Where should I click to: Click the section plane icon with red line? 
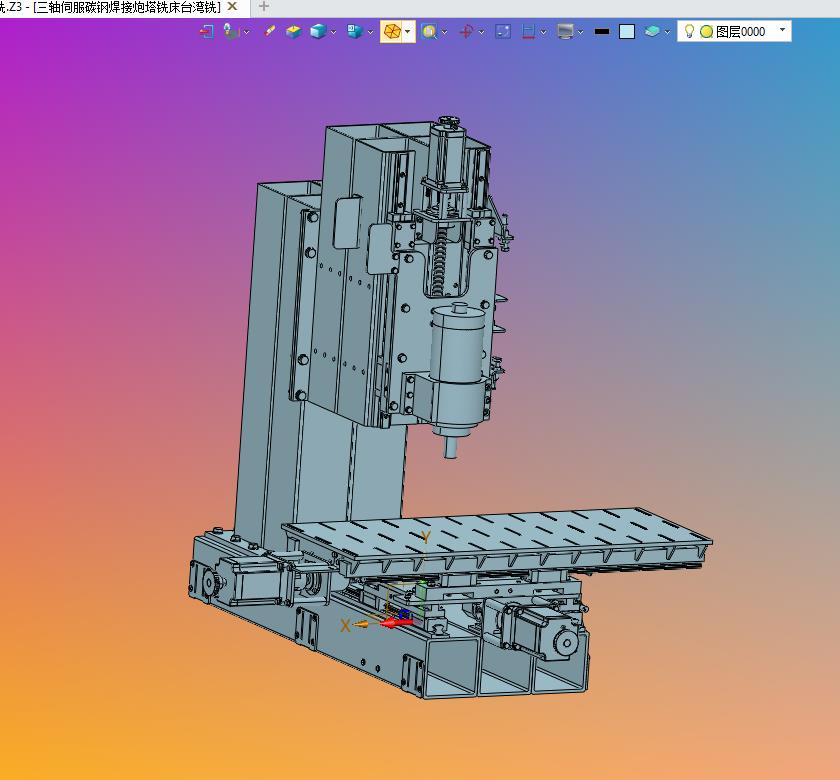528,32
